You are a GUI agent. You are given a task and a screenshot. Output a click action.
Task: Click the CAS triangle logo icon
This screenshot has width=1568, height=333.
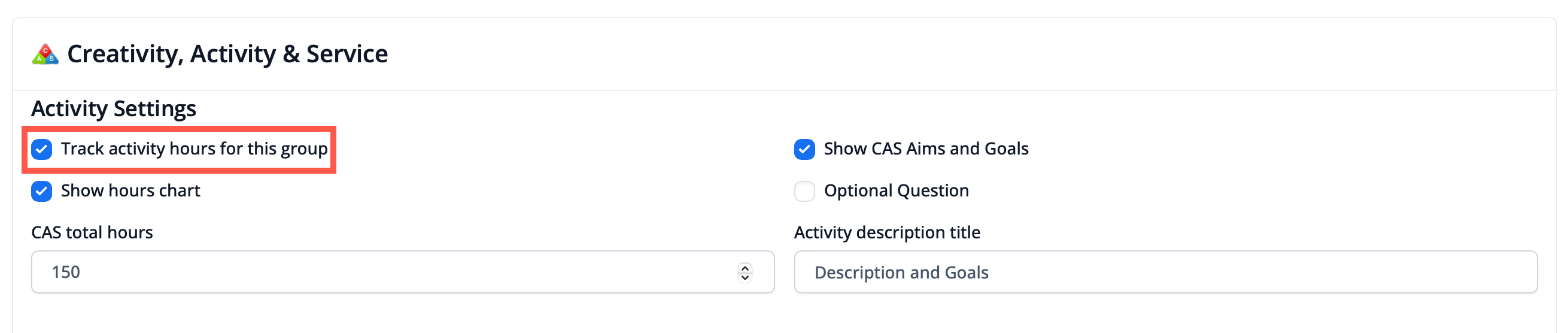(45, 54)
